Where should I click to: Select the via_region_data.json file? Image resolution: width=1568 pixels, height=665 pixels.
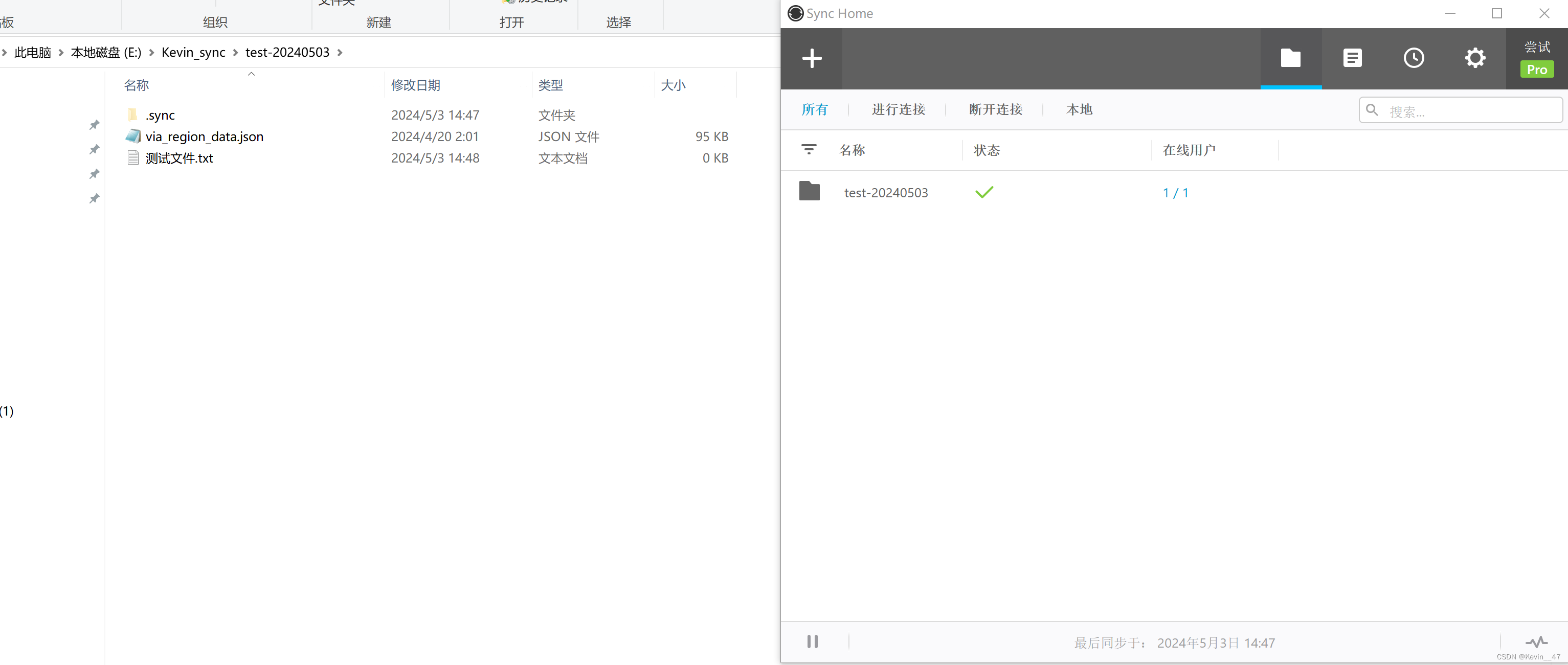(204, 137)
